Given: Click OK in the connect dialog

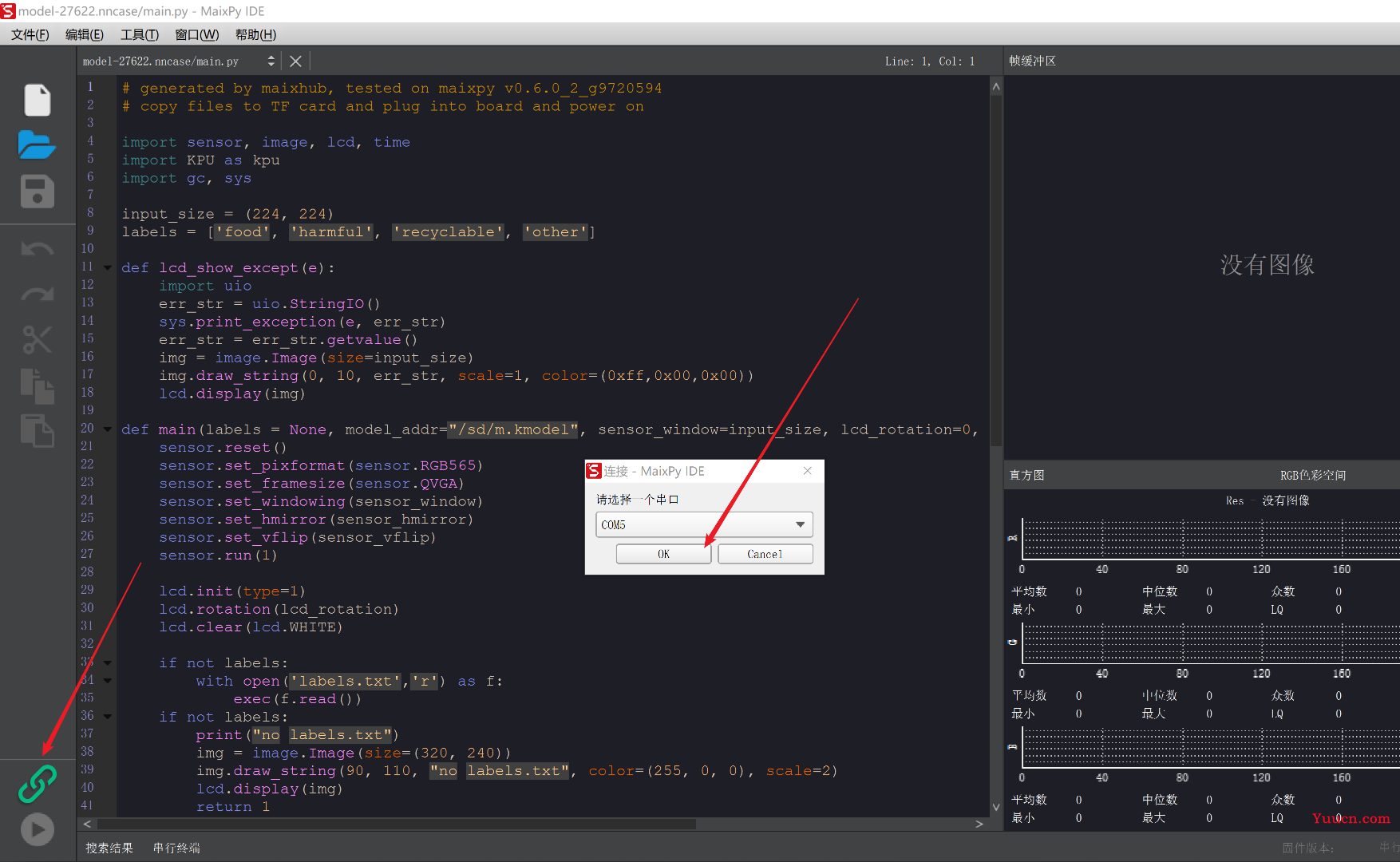Looking at the screenshot, I should [663, 554].
